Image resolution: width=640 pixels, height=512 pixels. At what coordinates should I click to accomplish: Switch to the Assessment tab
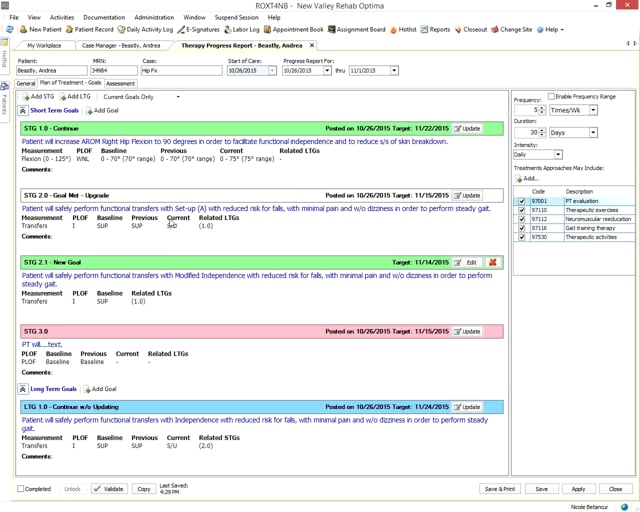tap(121, 84)
